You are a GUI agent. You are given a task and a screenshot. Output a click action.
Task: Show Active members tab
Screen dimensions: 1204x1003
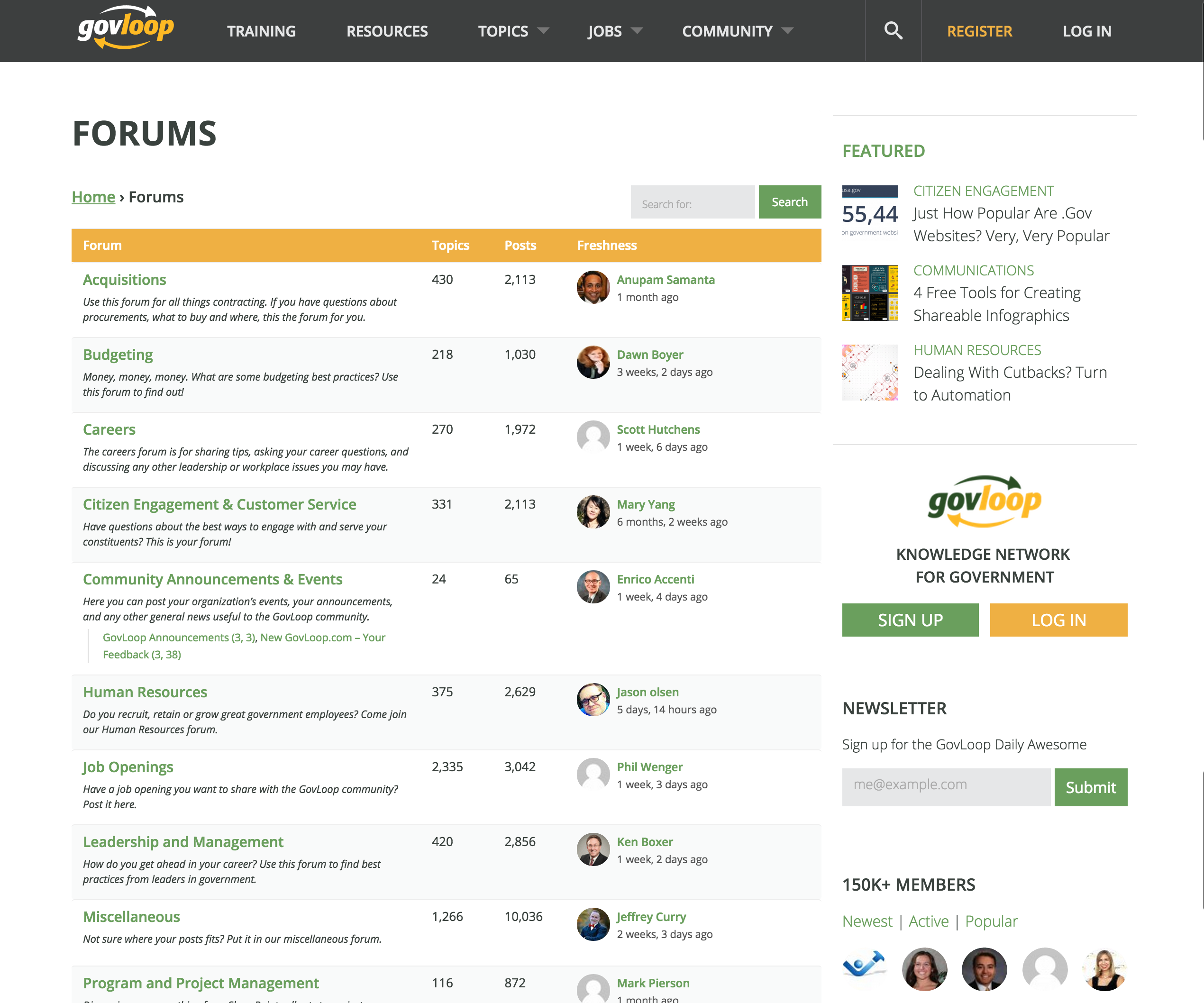(x=928, y=921)
